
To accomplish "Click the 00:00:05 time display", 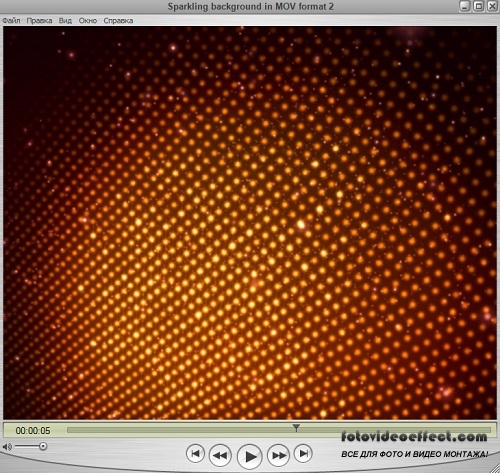I will pos(33,431).
